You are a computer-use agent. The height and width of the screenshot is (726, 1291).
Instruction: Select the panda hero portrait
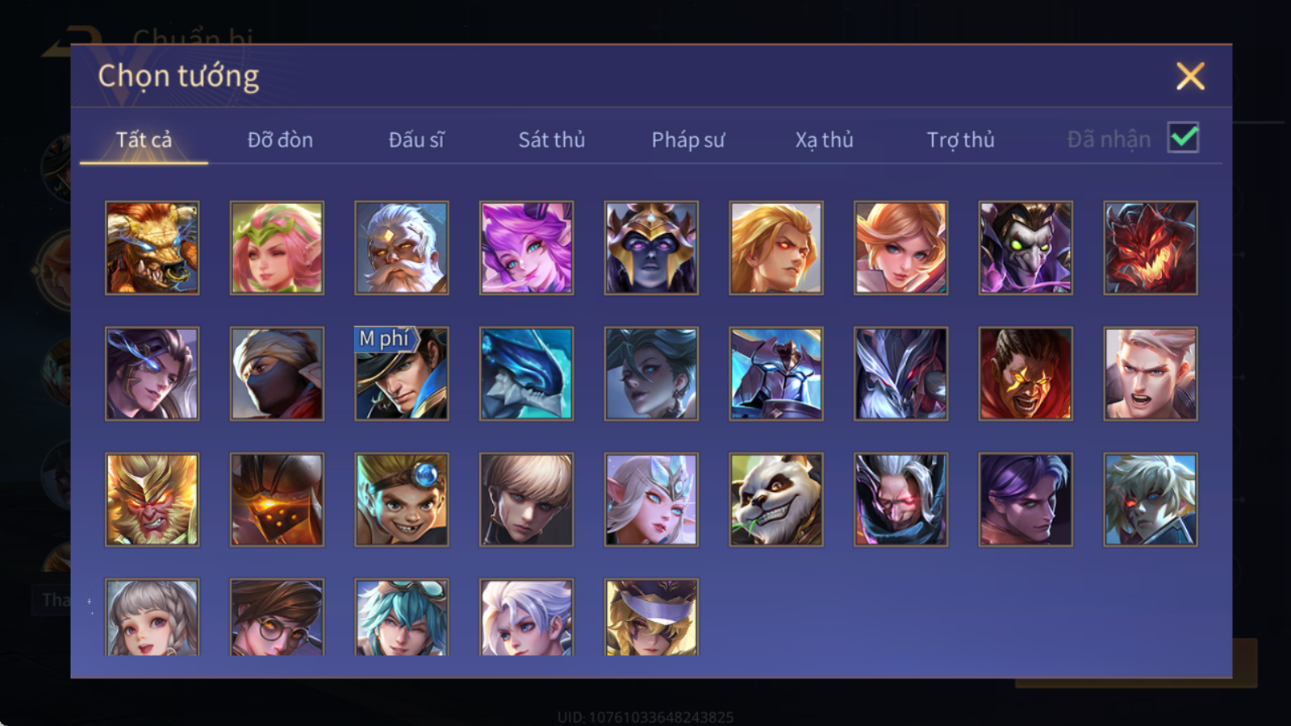(776, 500)
